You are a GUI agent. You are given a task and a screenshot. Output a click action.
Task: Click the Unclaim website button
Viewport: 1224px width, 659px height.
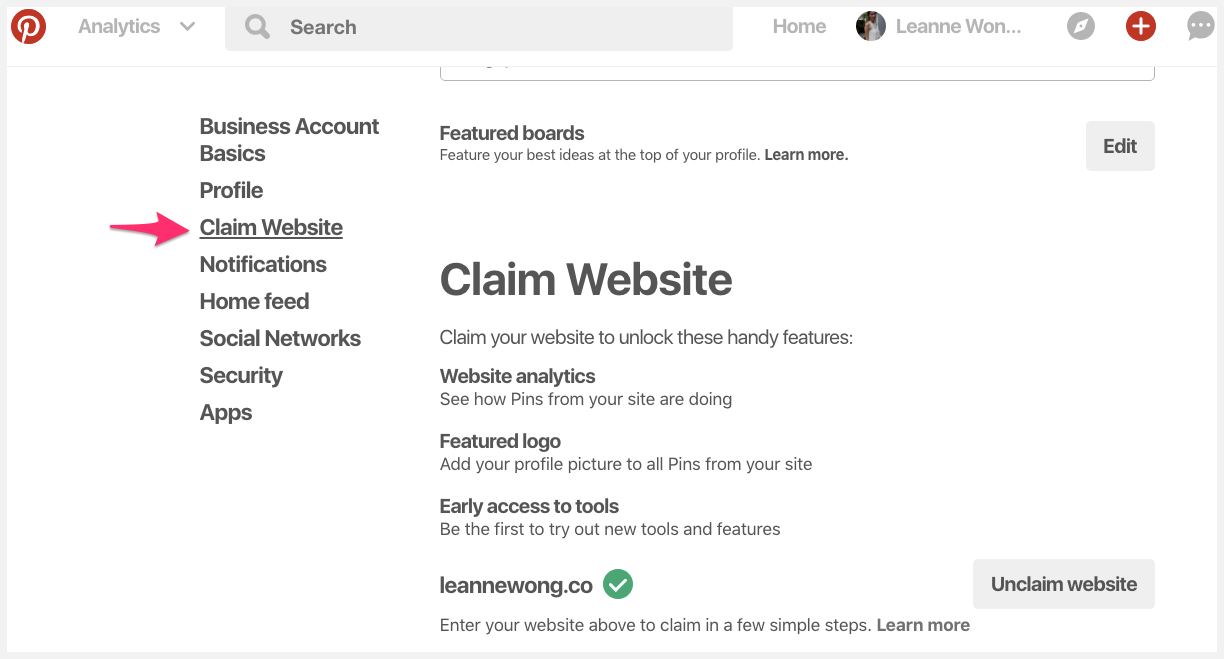[1063, 584]
